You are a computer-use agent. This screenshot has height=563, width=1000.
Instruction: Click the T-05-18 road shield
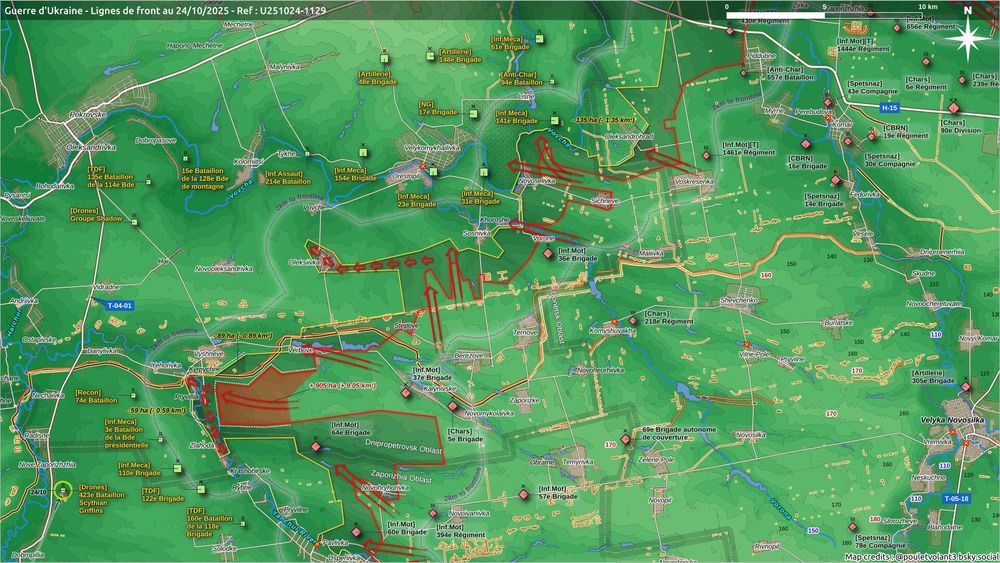(x=956, y=499)
